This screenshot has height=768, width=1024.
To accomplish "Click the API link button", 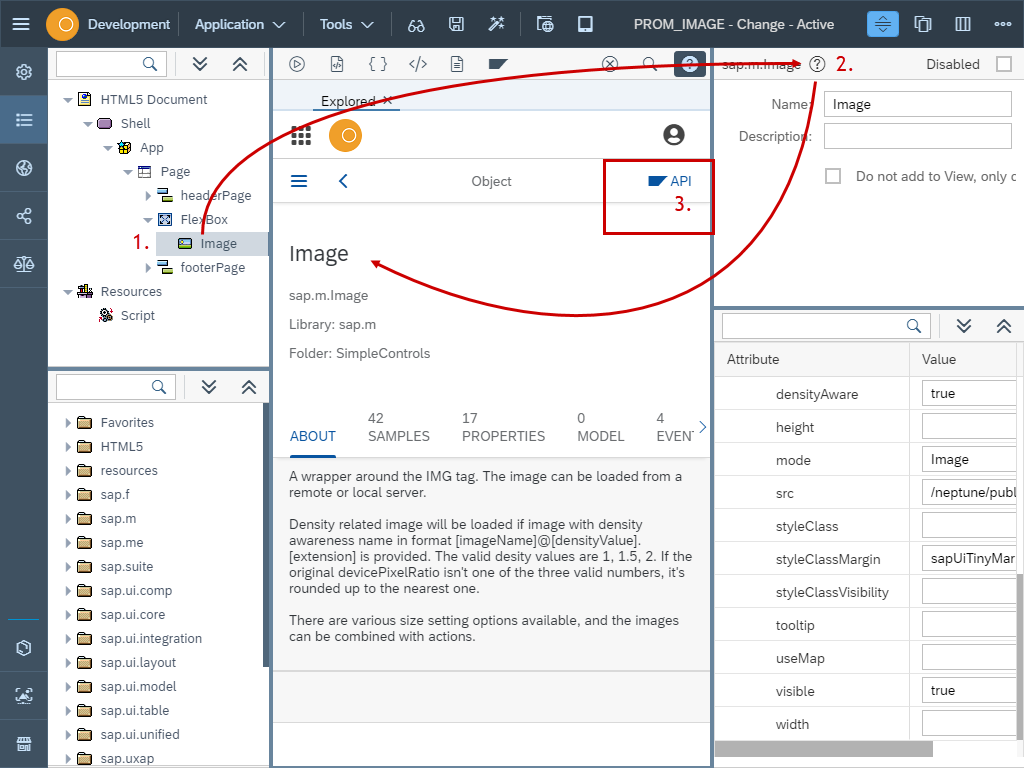I will [x=670, y=181].
